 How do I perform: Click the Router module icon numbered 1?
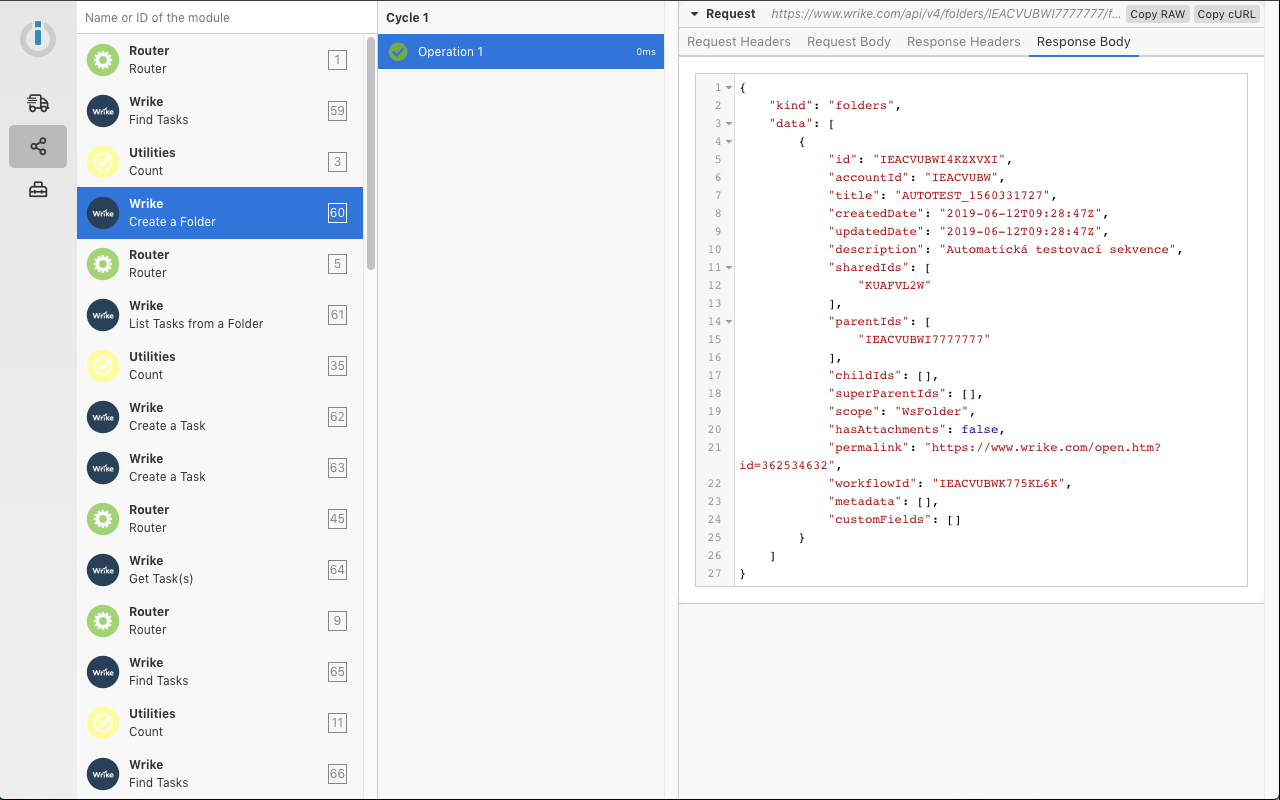click(x=103, y=60)
